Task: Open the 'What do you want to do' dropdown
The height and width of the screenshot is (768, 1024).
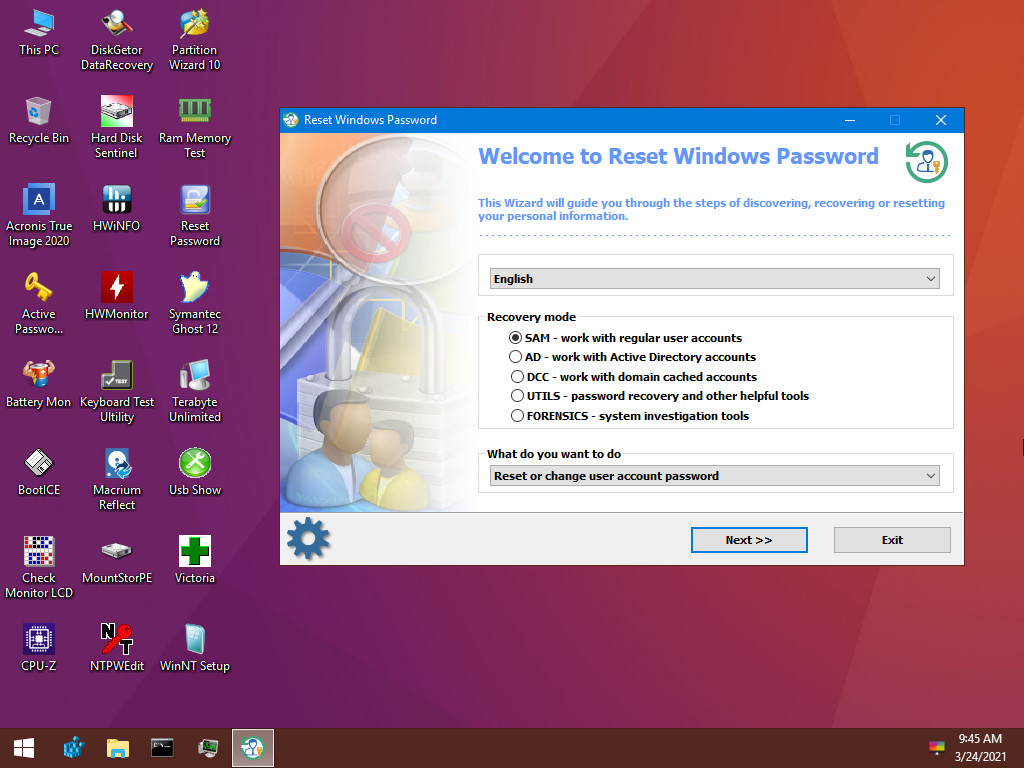Action: point(714,476)
